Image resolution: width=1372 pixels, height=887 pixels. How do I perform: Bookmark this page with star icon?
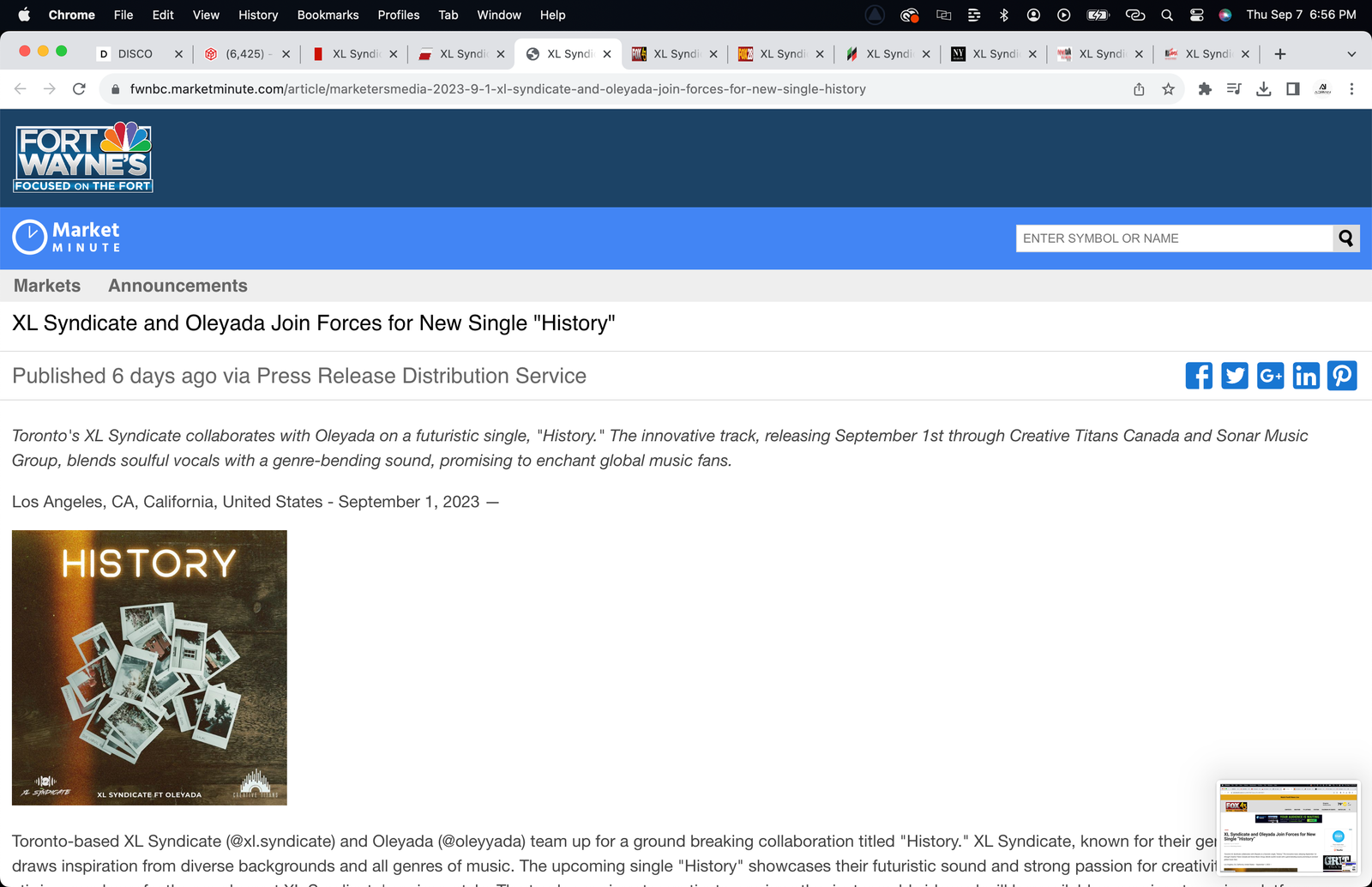coord(1168,89)
